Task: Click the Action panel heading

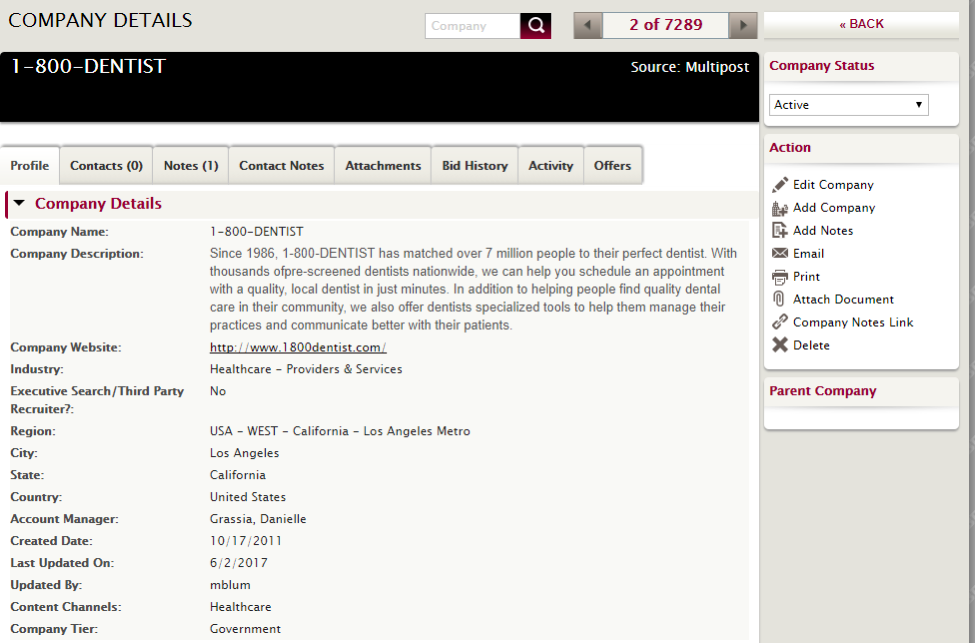Action: [x=790, y=147]
